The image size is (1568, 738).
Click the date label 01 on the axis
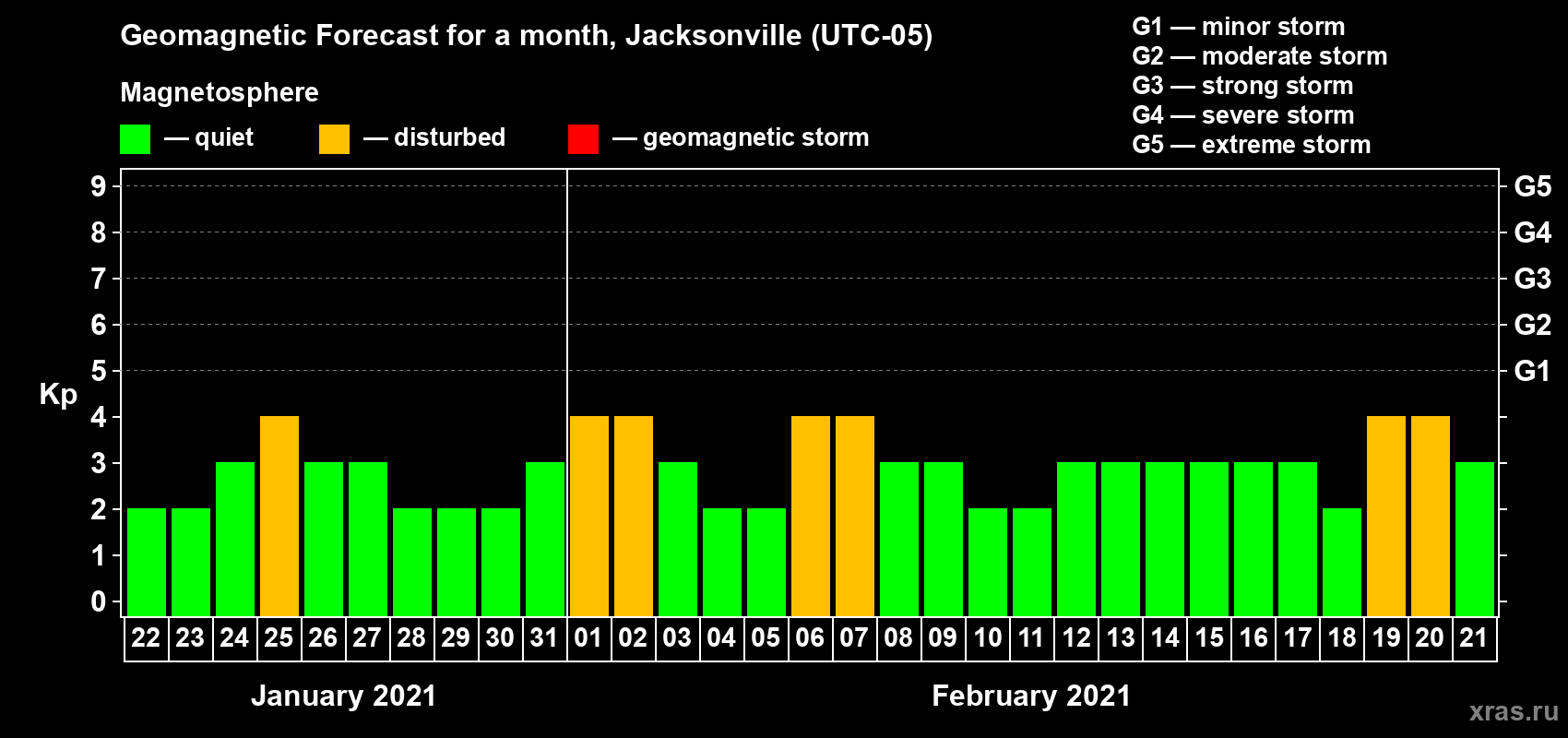tap(588, 638)
